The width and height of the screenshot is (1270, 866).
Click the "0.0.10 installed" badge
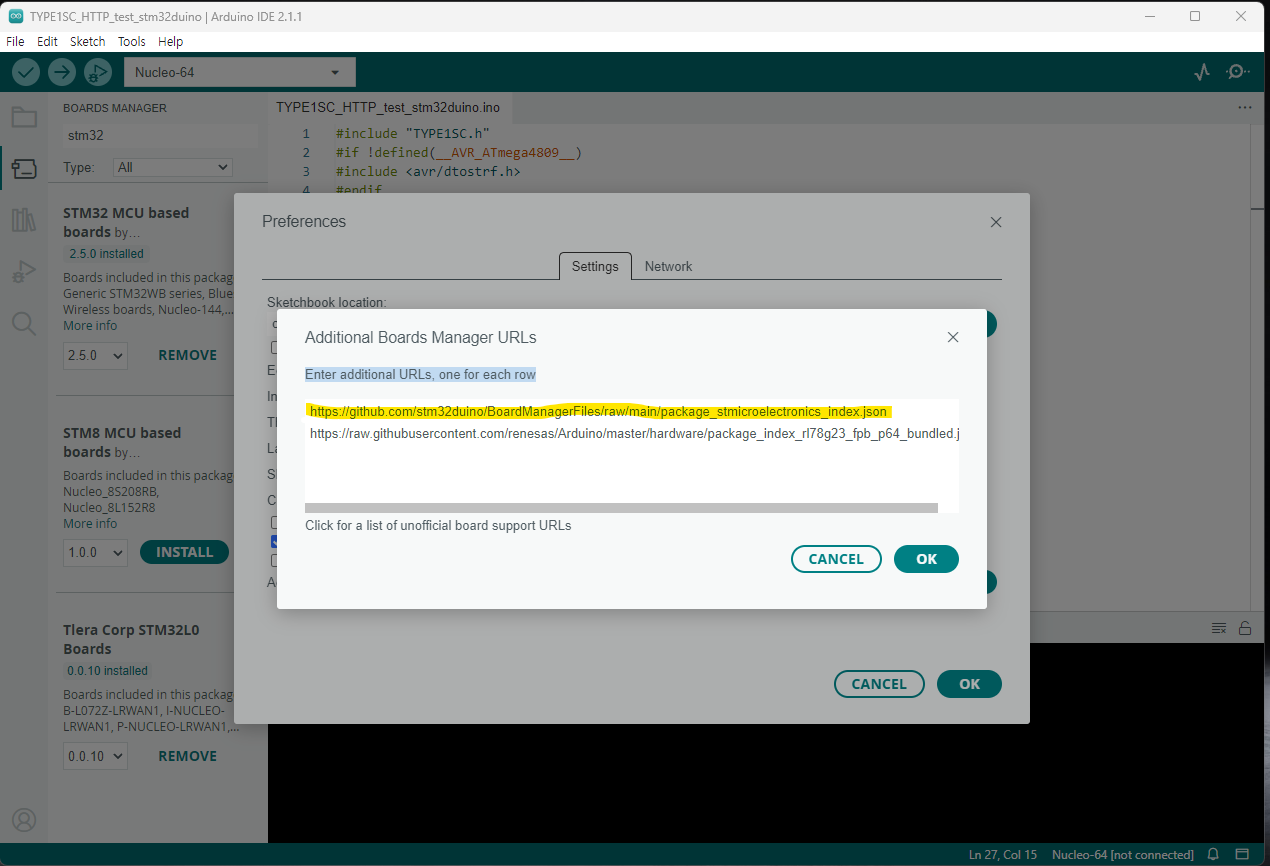tap(108, 671)
